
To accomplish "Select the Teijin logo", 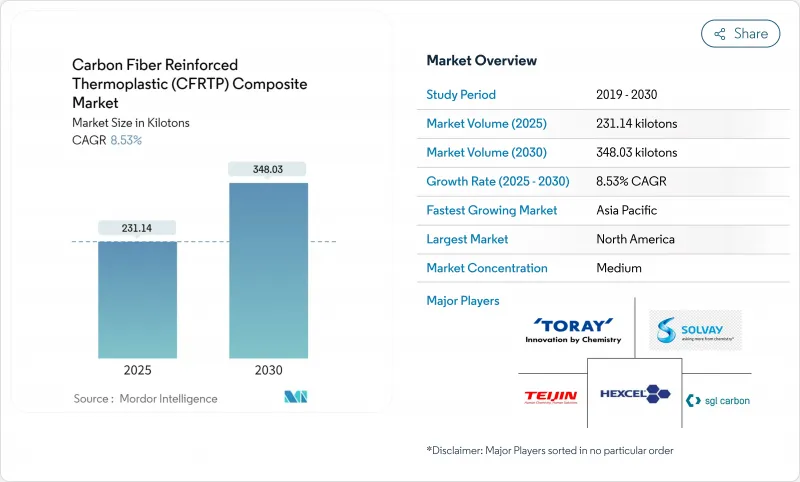I will click(x=551, y=397).
